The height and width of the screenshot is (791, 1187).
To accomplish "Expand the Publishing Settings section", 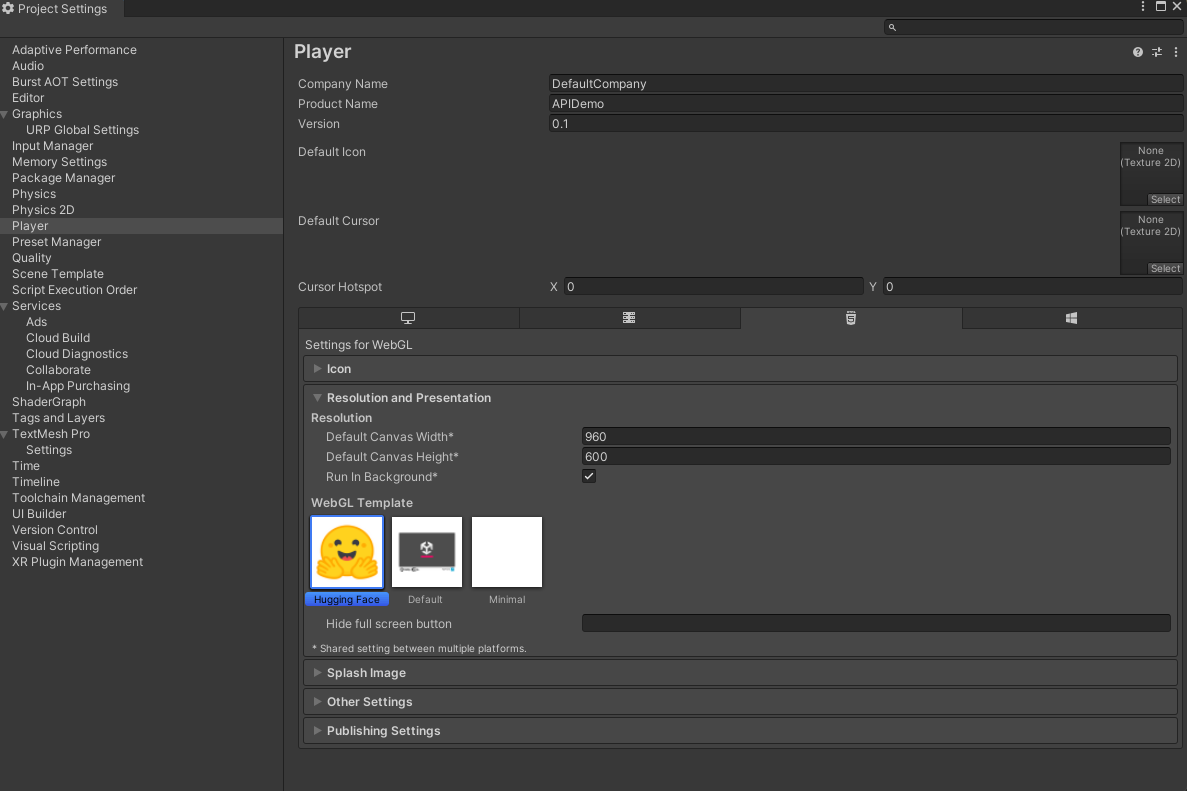I will [x=383, y=731].
